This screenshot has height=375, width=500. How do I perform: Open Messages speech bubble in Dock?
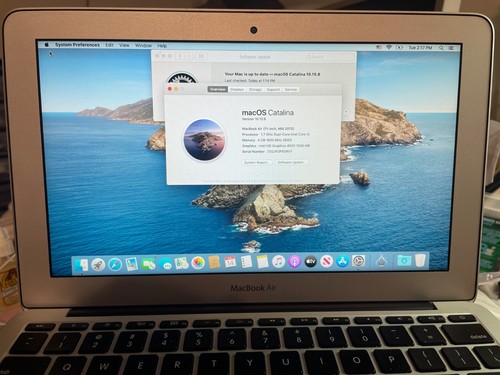coord(165,264)
